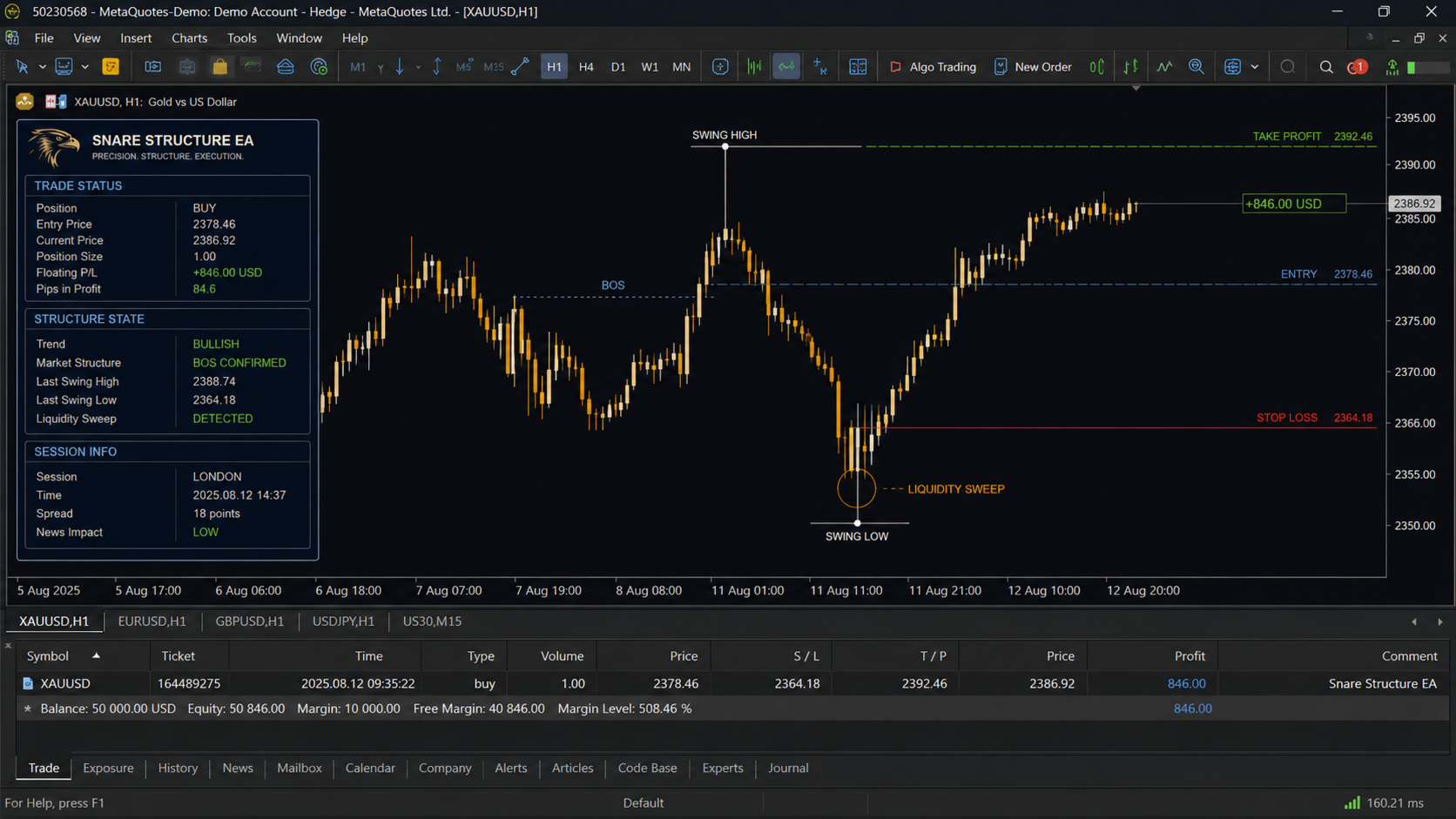Click the New Order button

(1033, 67)
